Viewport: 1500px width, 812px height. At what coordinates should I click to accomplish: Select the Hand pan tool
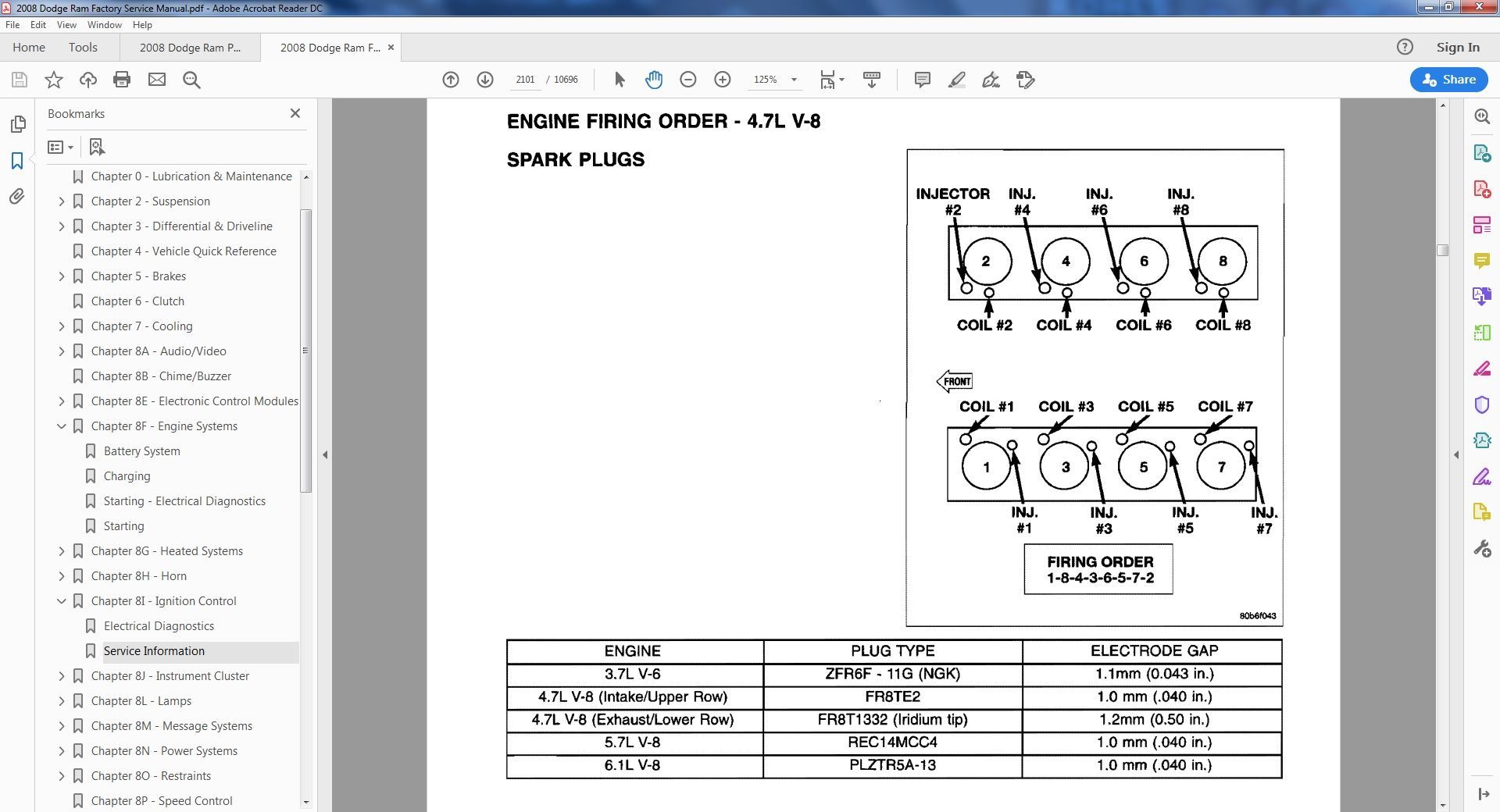(654, 80)
